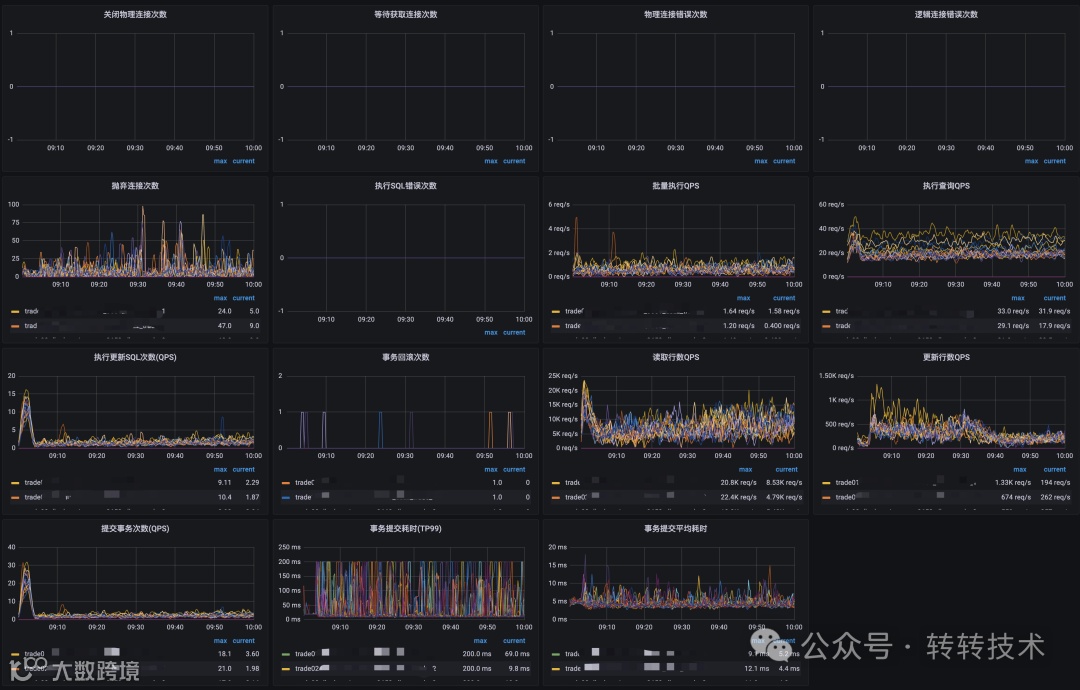Click orange series swatch in 读取行数QPS legend
Screen dimensions: 1080x690
point(556,497)
